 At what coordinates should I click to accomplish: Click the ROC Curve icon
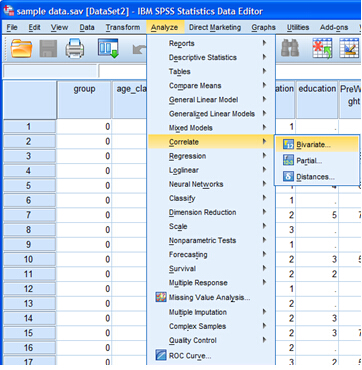161,355
